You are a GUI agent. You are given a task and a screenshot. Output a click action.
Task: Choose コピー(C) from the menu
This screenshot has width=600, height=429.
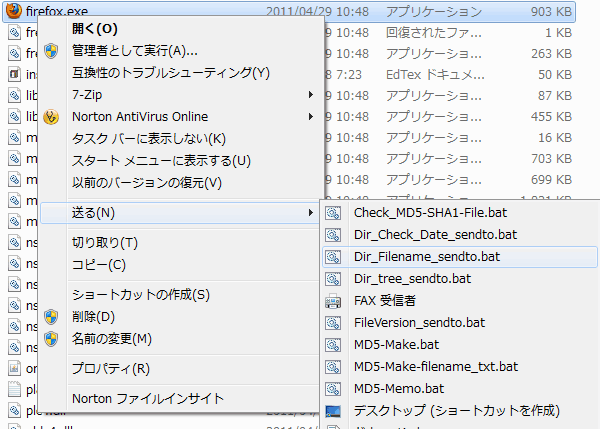(99, 265)
